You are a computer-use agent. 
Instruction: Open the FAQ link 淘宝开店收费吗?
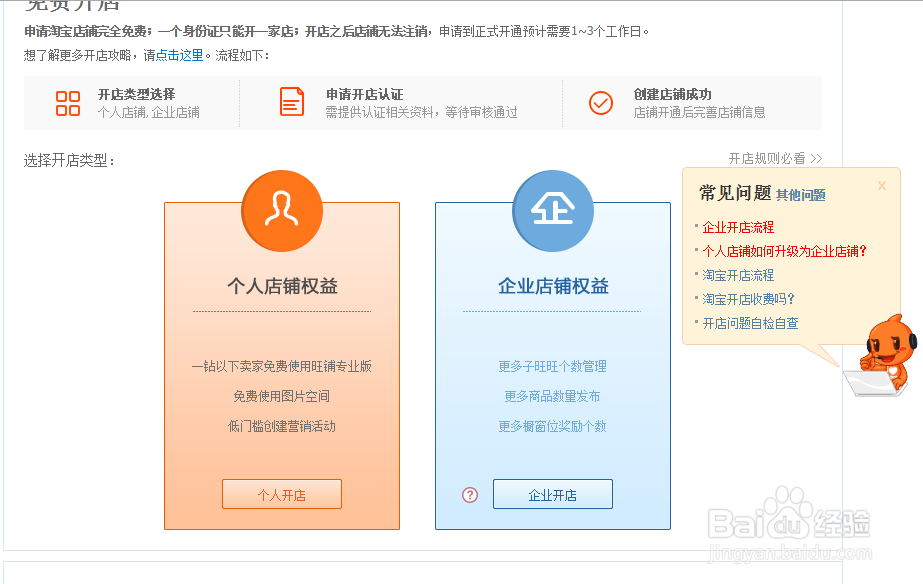coord(748,299)
